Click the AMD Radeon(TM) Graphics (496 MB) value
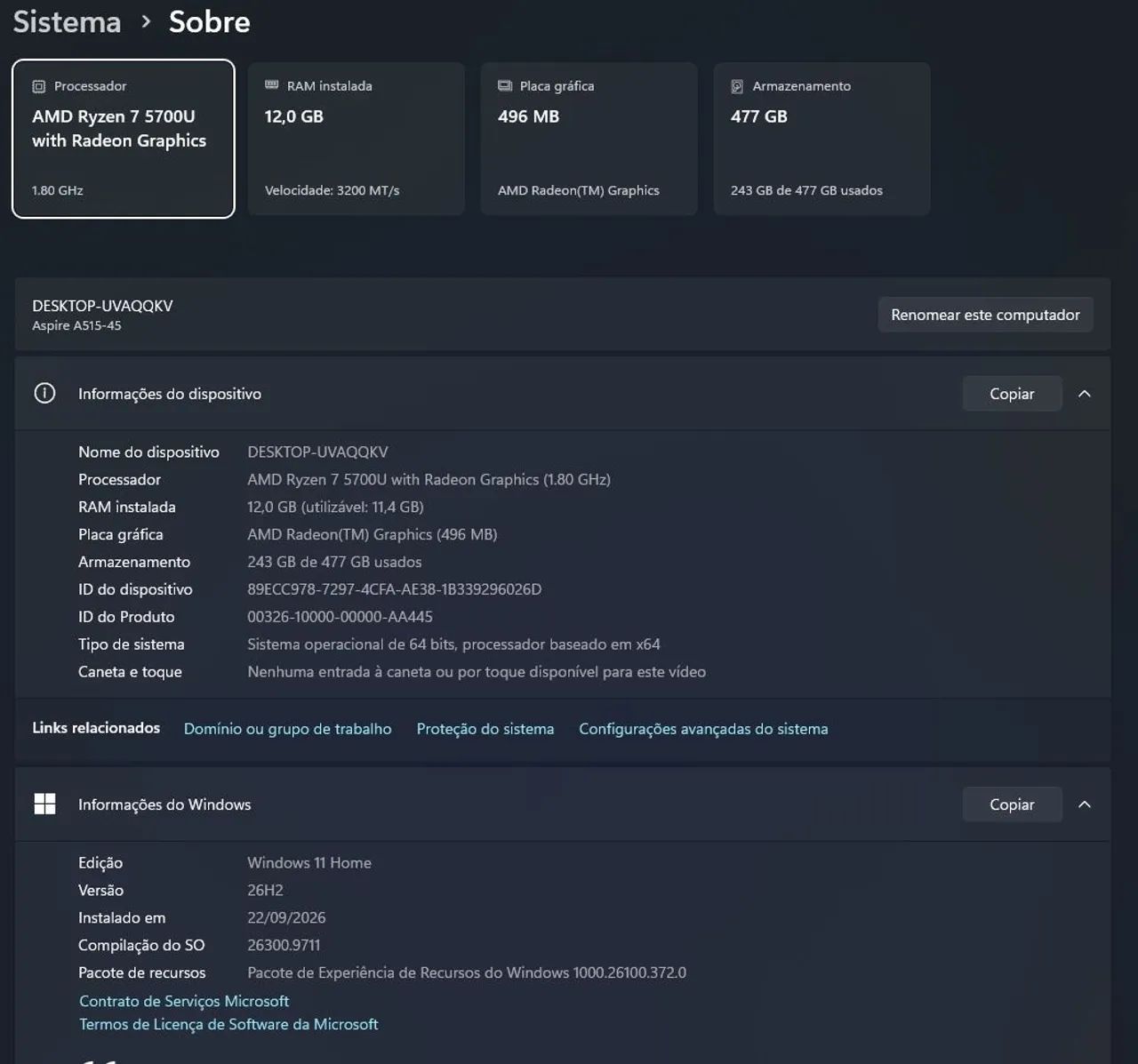 (x=372, y=535)
